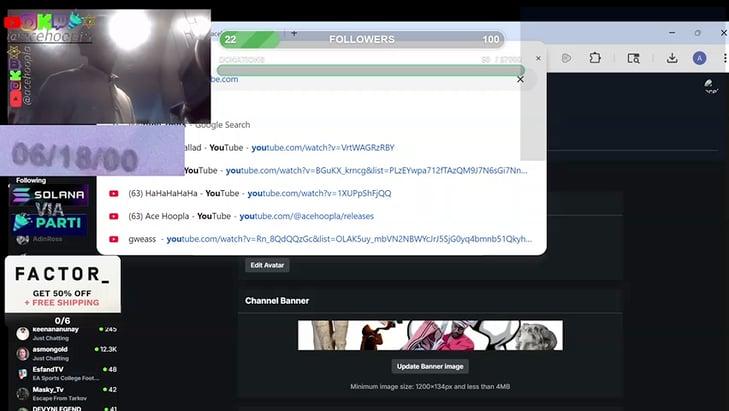
Task: Click the Masky_Tv avatar icon
Action: [x=22, y=394]
